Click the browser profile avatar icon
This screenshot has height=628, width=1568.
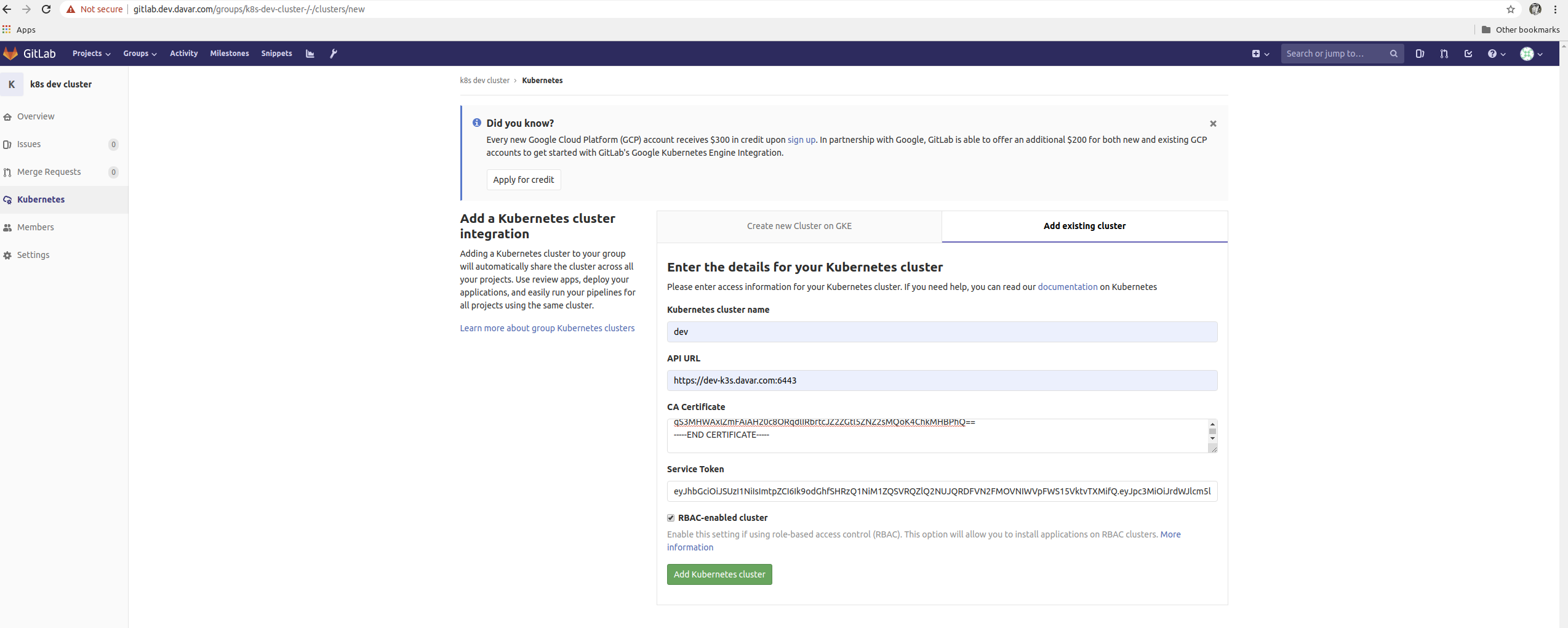1535,9
